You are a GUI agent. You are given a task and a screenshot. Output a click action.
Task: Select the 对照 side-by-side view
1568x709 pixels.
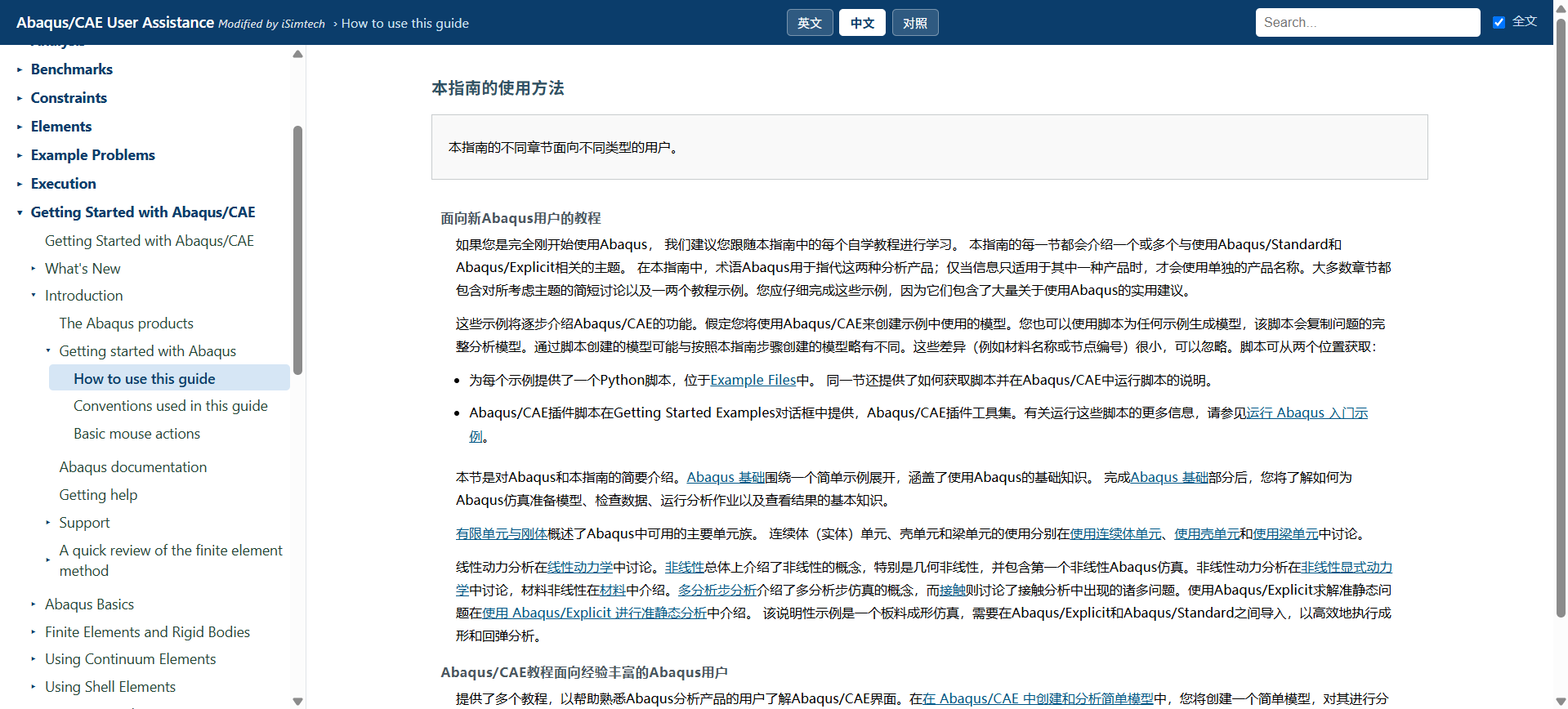pos(915,23)
